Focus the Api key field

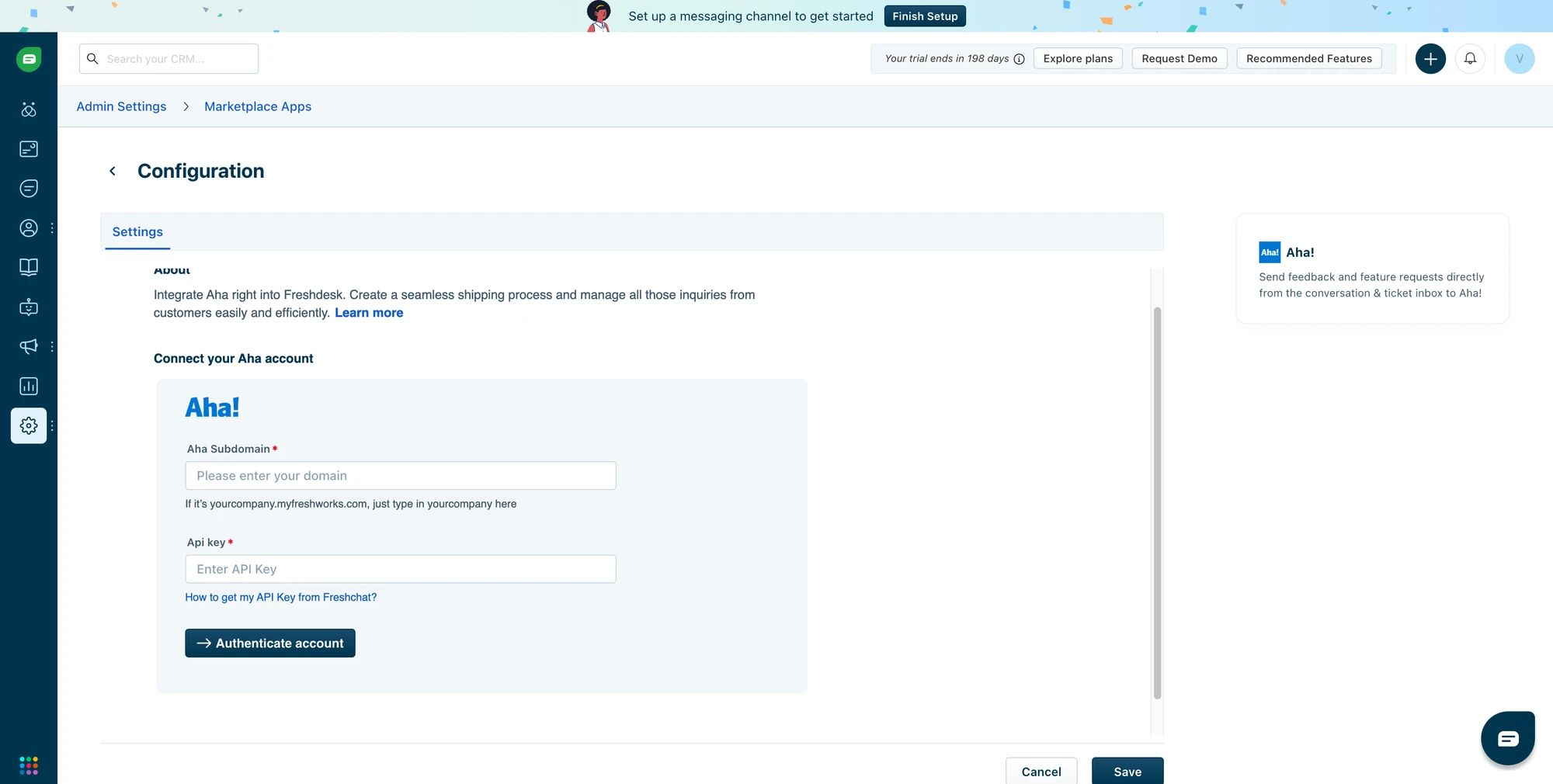click(401, 569)
